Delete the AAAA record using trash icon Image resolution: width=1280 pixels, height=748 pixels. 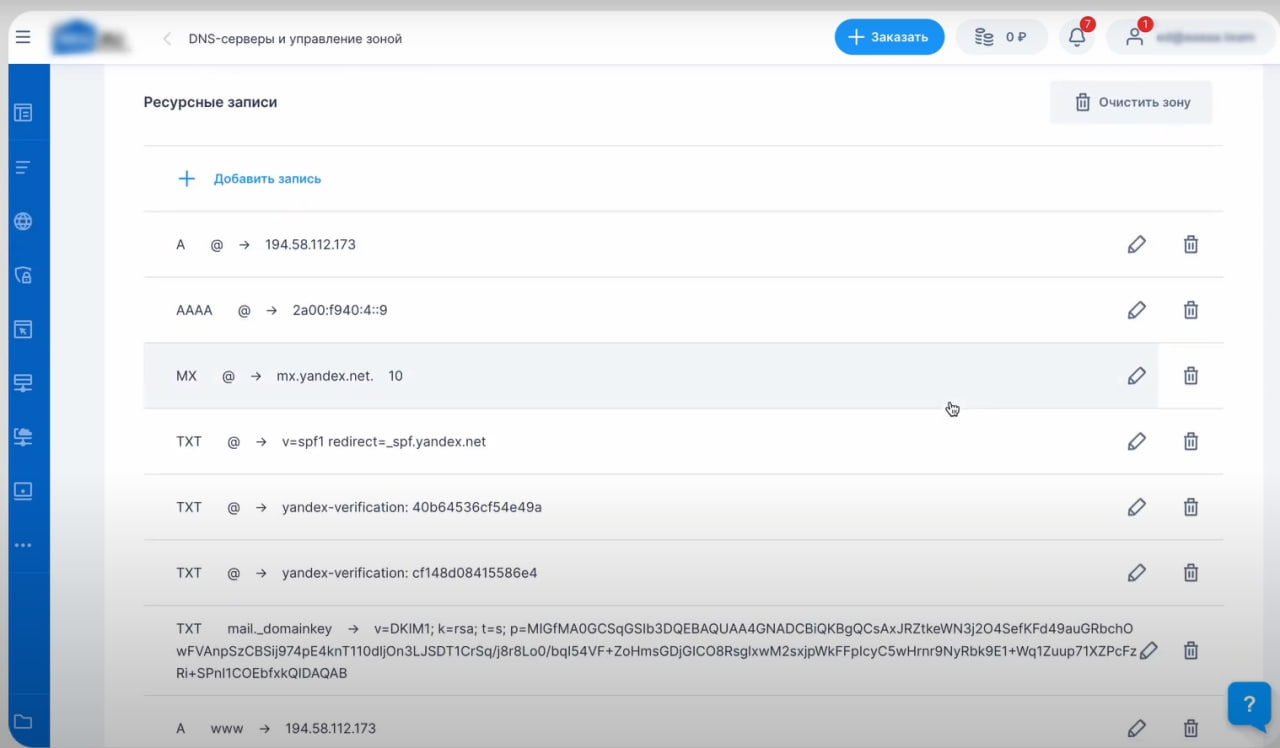point(1191,310)
